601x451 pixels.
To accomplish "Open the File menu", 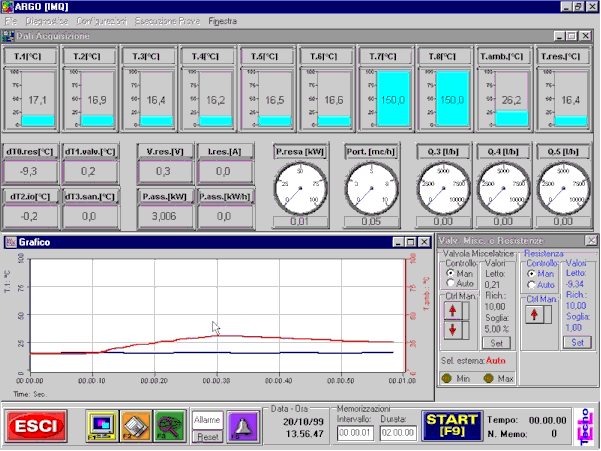I will pyautogui.click(x=11, y=21).
